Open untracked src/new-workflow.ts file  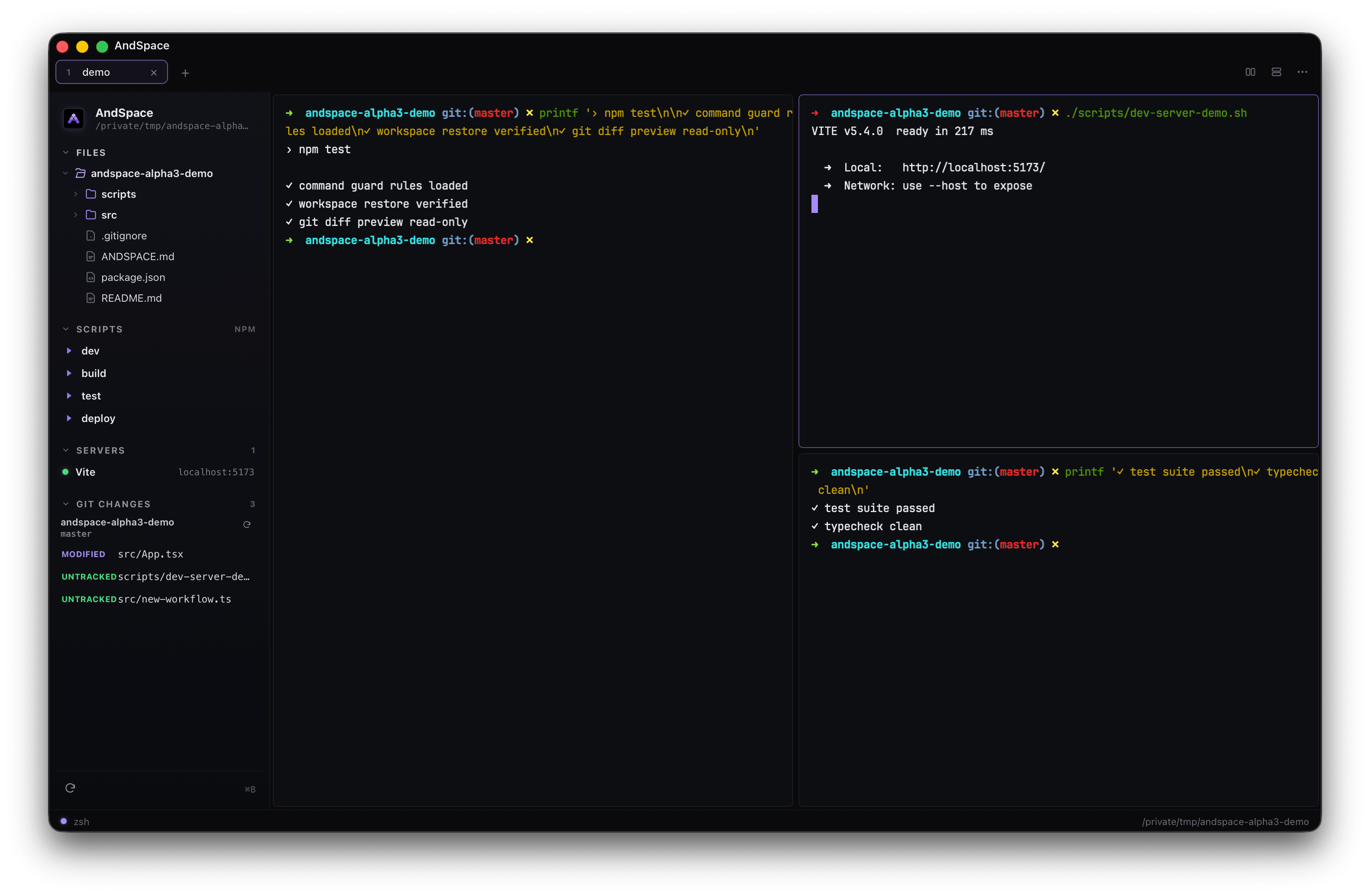[x=174, y=599]
